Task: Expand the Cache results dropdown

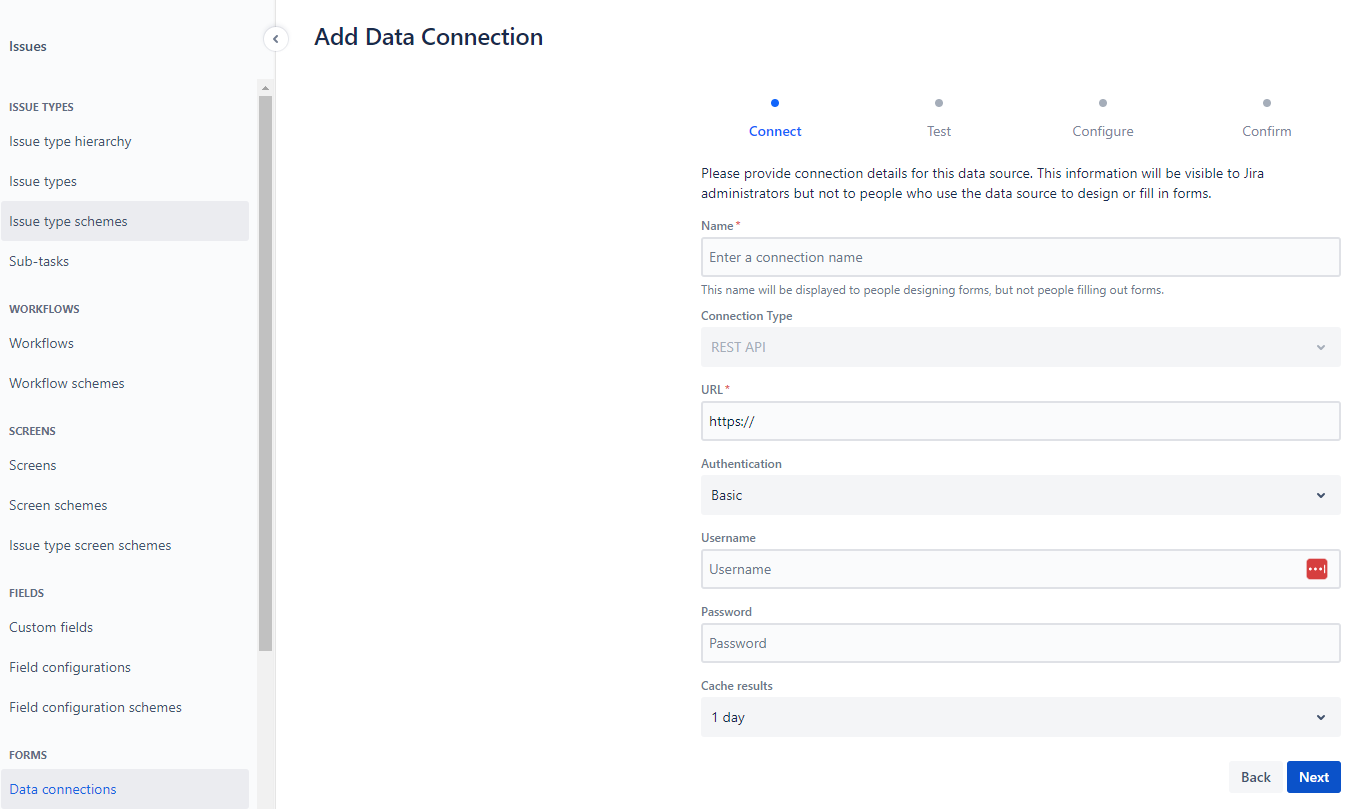Action: point(1020,717)
